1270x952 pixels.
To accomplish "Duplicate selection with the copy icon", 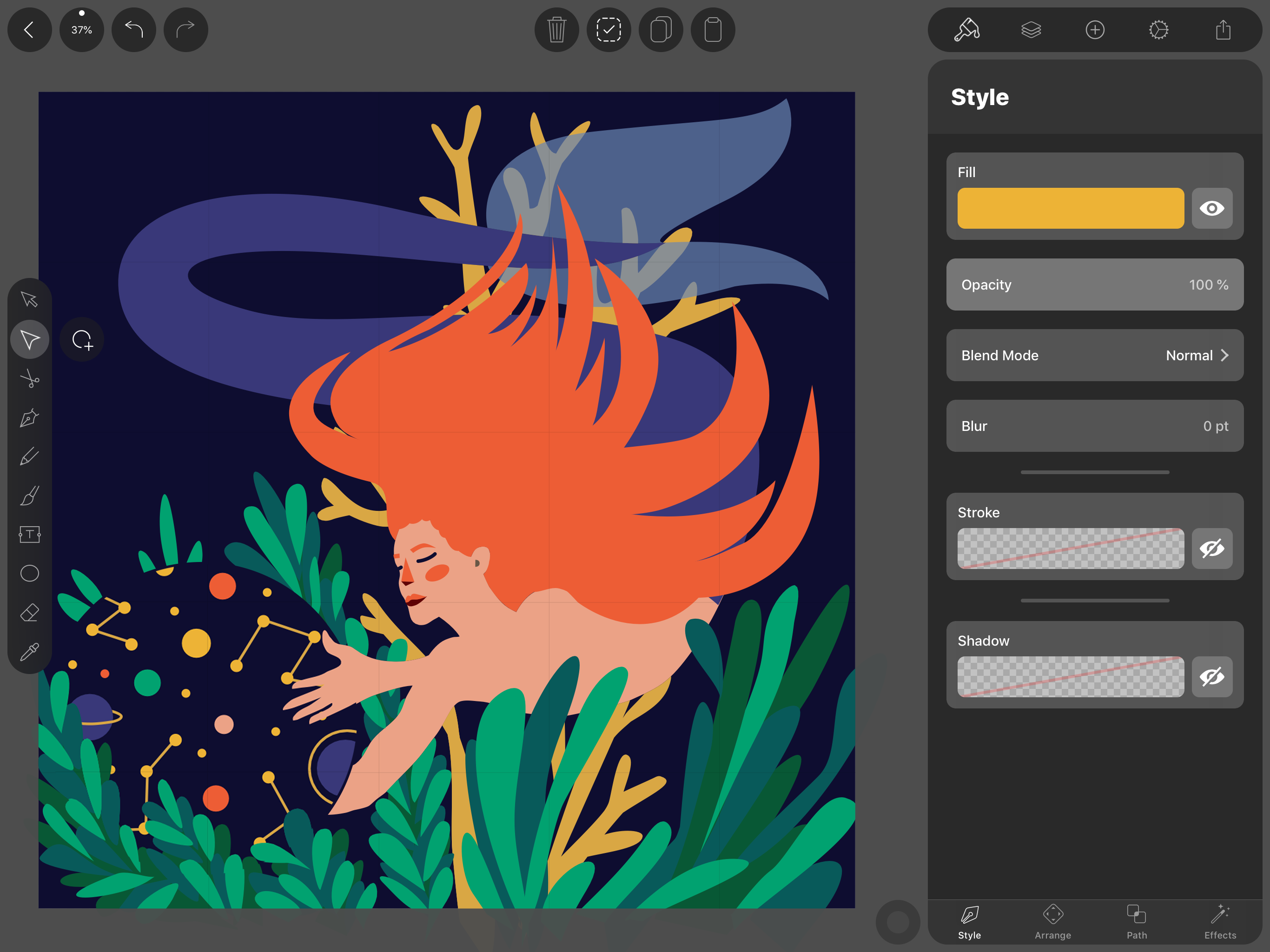I will [661, 29].
